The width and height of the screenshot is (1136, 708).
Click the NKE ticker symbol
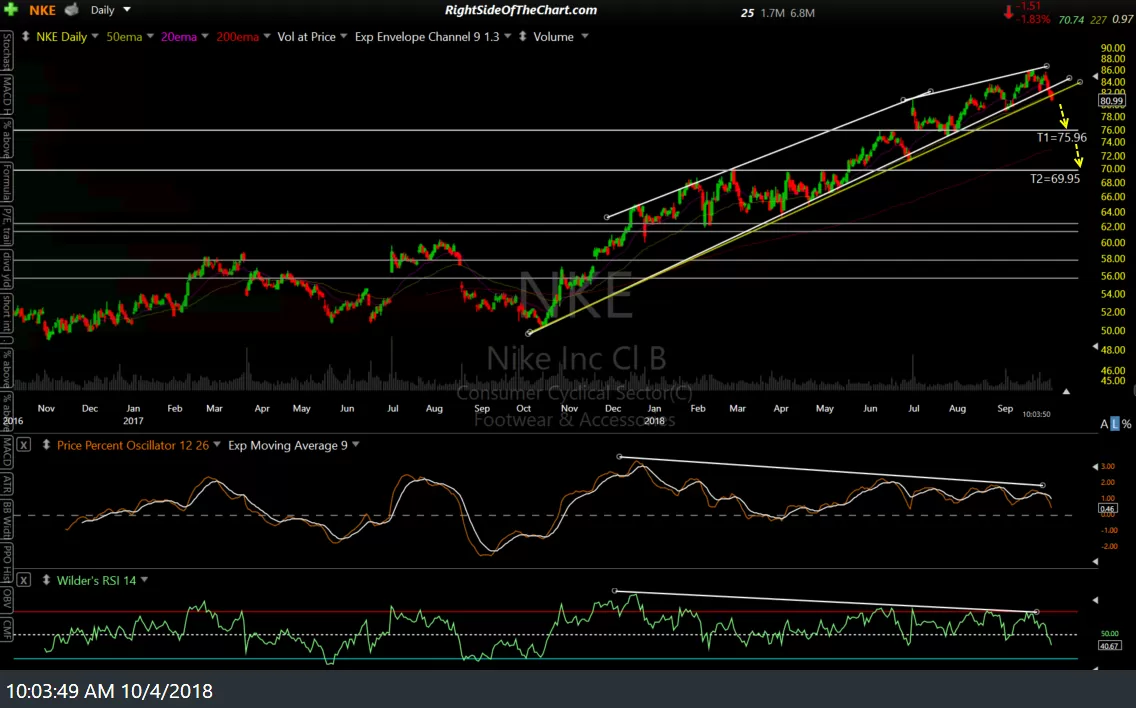click(43, 10)
